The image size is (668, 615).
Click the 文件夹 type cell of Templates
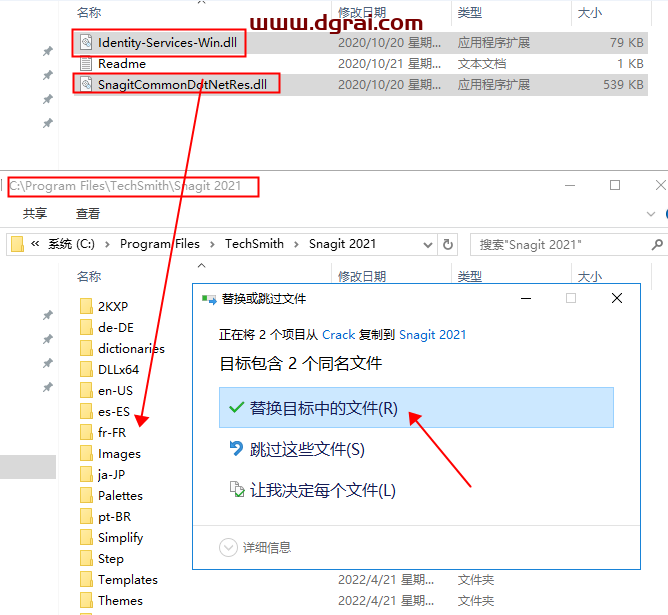tap(476, 580)
